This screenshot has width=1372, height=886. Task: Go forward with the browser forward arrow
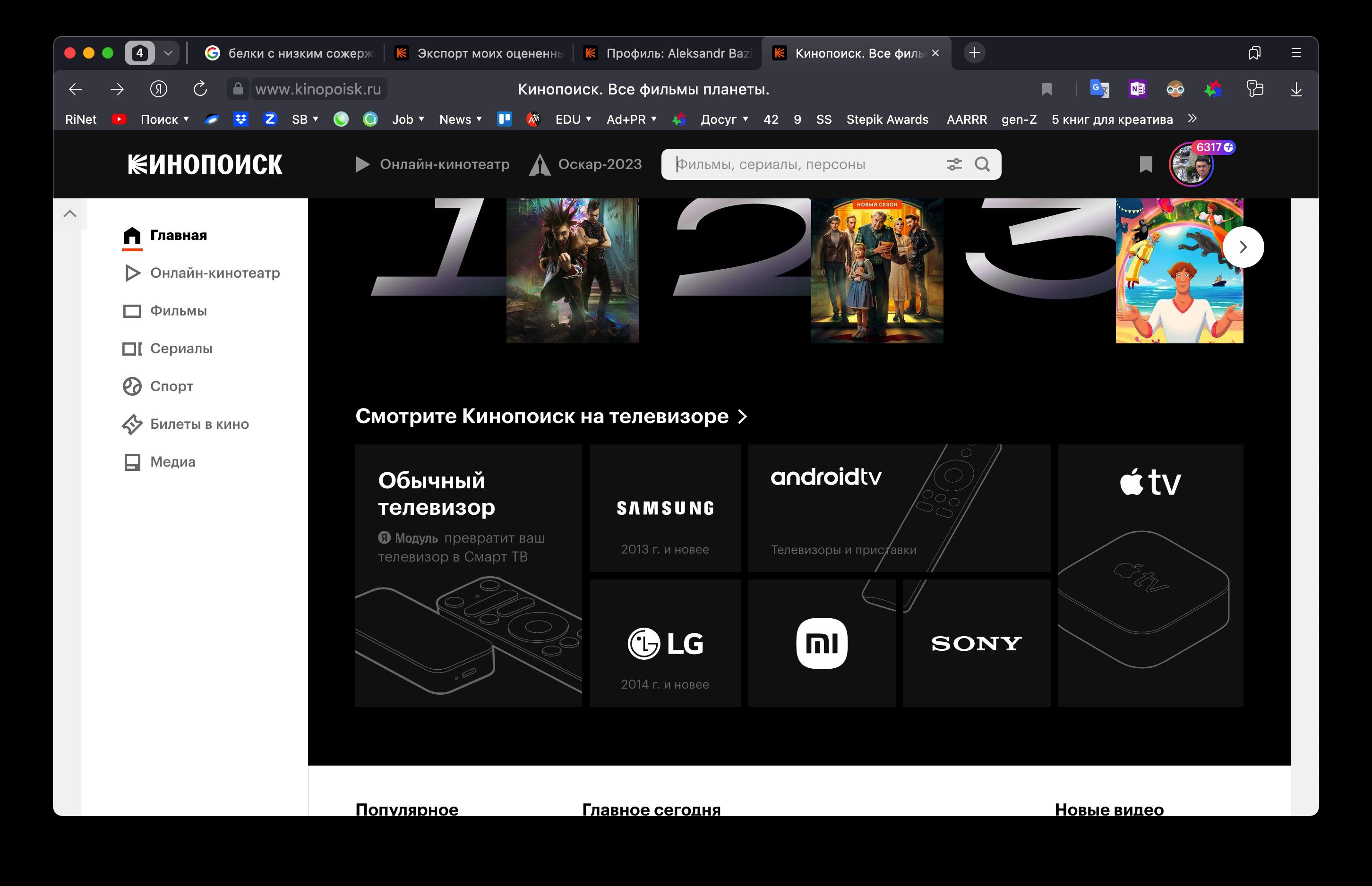(x=117, y=89)
